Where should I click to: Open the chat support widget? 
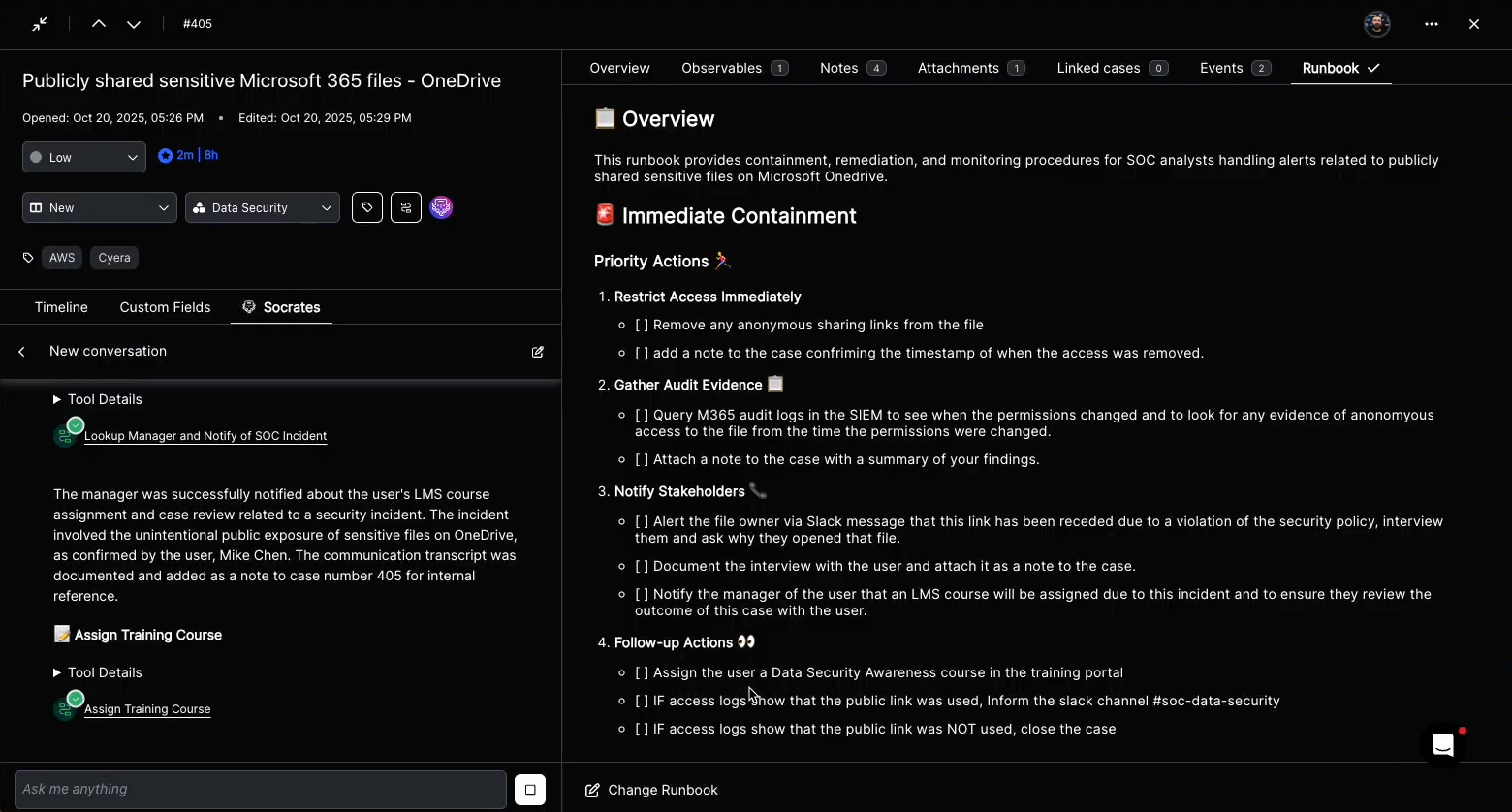coord(1443,745)
